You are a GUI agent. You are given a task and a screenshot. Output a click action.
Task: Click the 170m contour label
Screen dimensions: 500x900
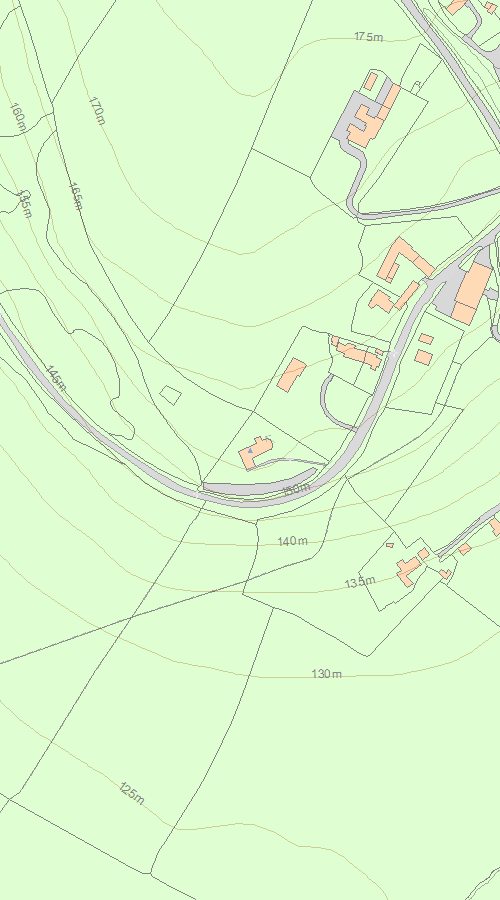pyautogui.click(x=97, y=110)
